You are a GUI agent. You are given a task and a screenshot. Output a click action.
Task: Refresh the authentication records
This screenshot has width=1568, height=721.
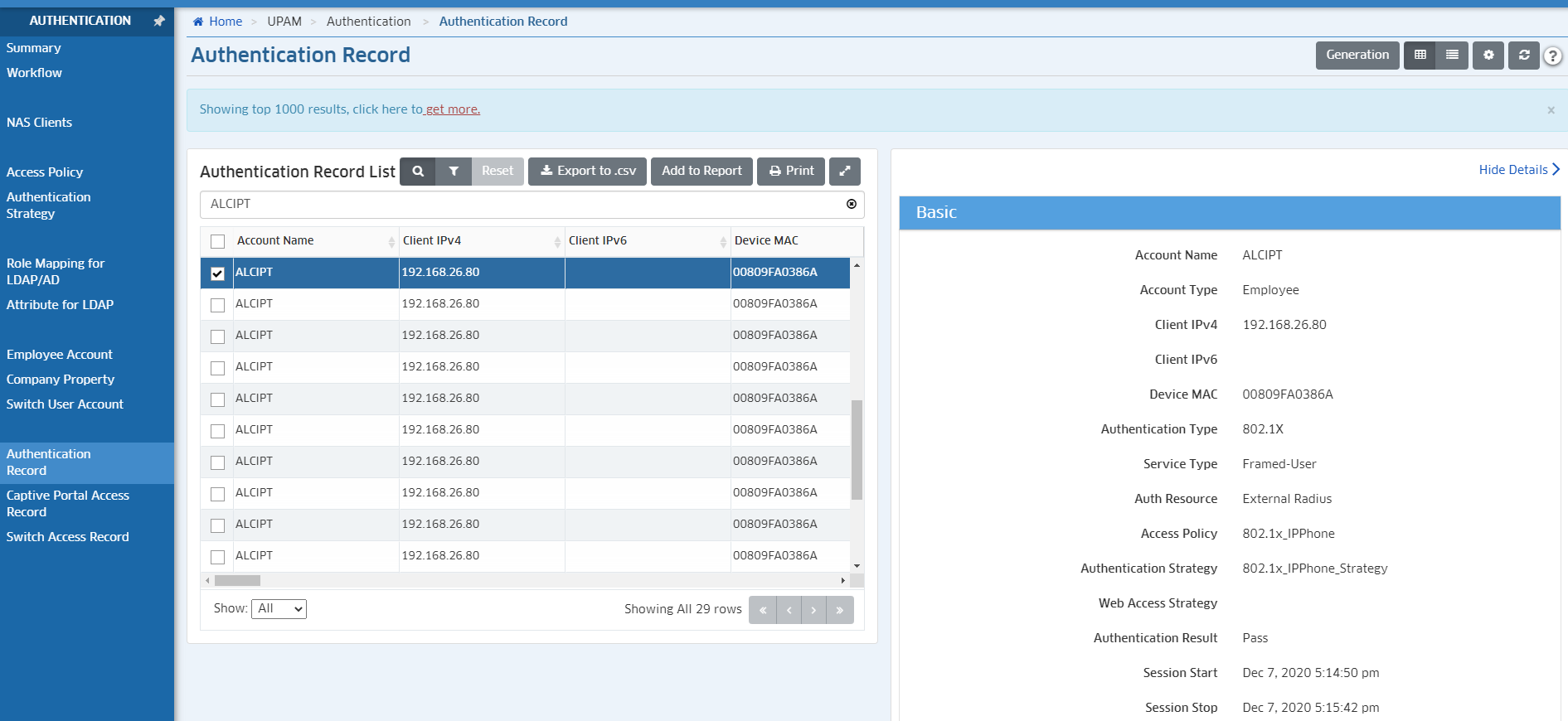[x=1523, y=56]
